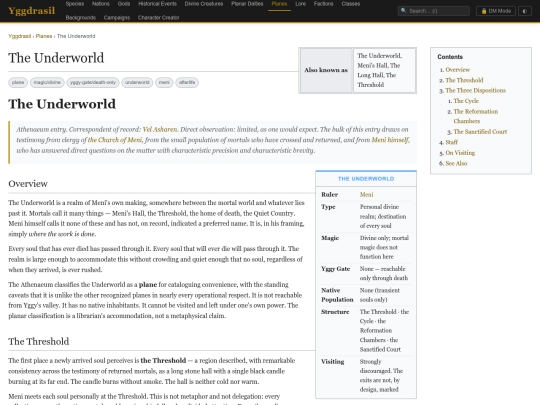Viewport: 540px width, 405px height.
Task: Open the Species nav item
Action: click(75, 4)
